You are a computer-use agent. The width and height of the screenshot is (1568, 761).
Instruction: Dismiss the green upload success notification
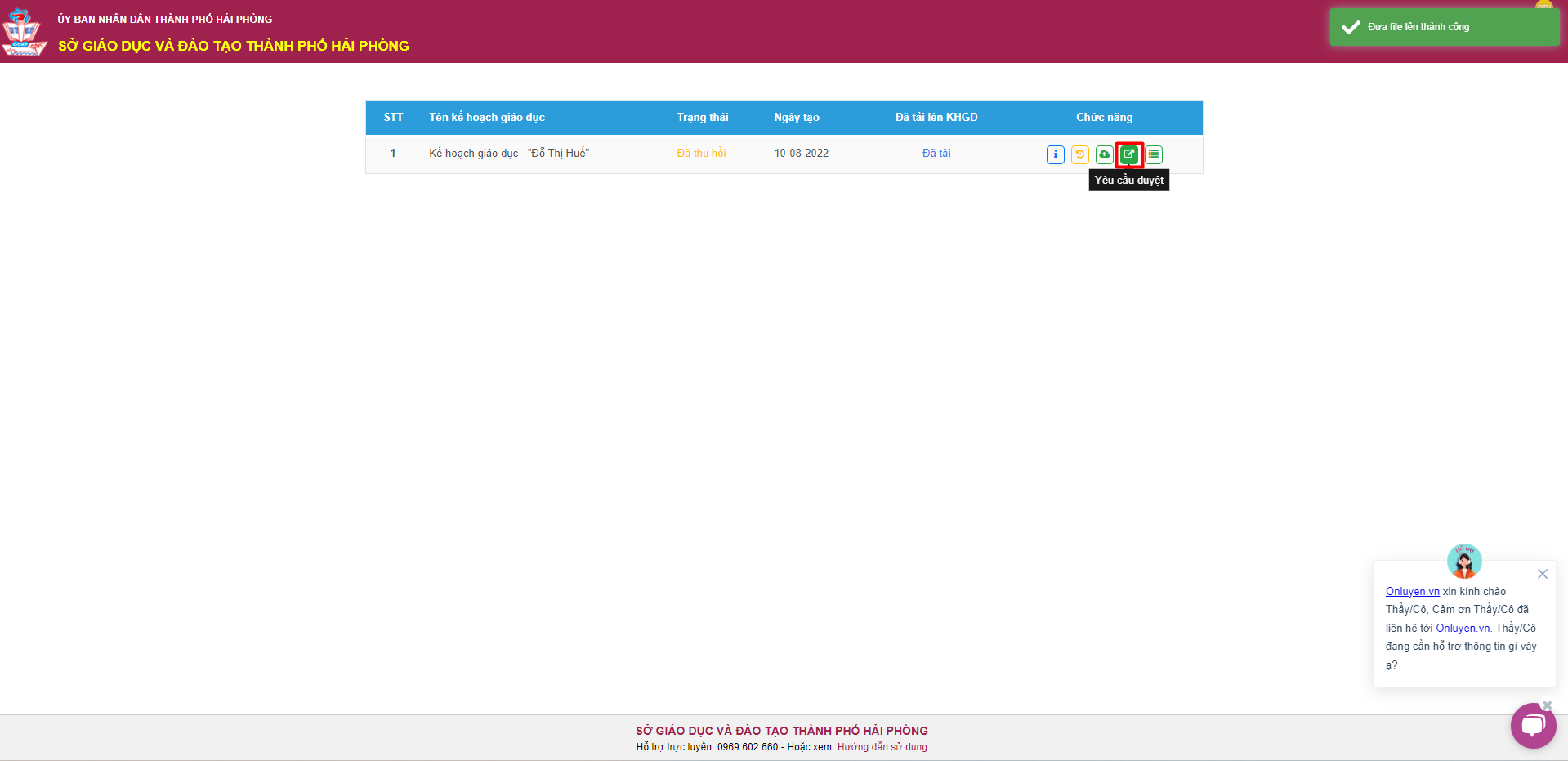point(1444,27)
